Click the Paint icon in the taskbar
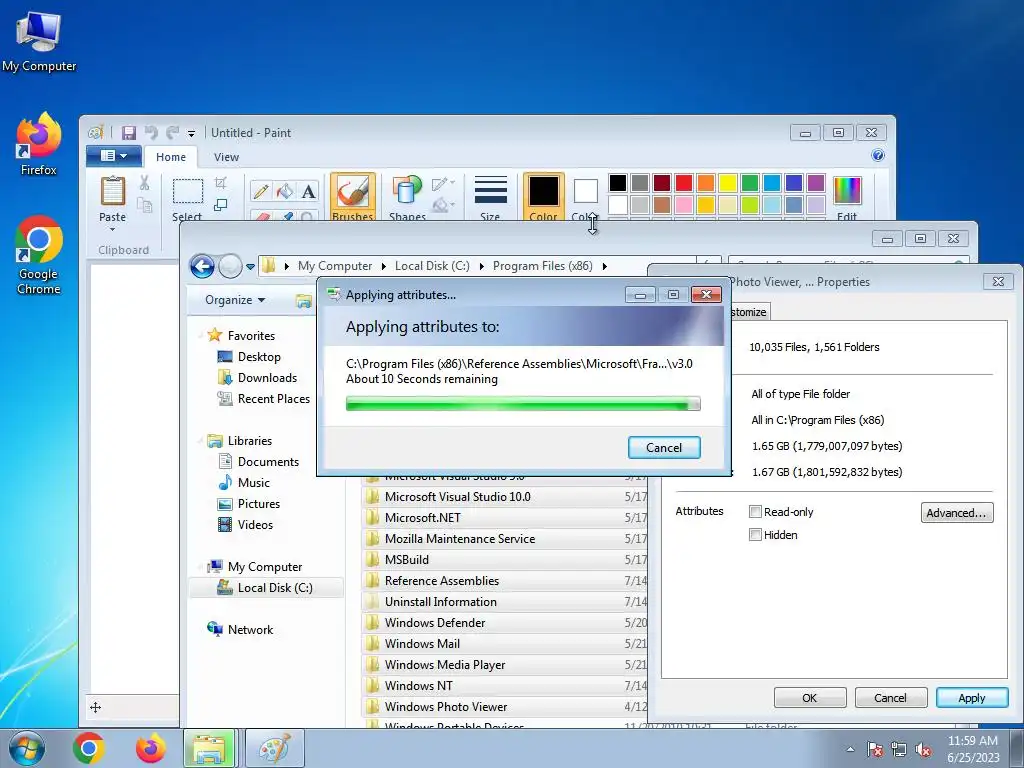Viewport: 1024px width, 768px height. tap(274, 748)
